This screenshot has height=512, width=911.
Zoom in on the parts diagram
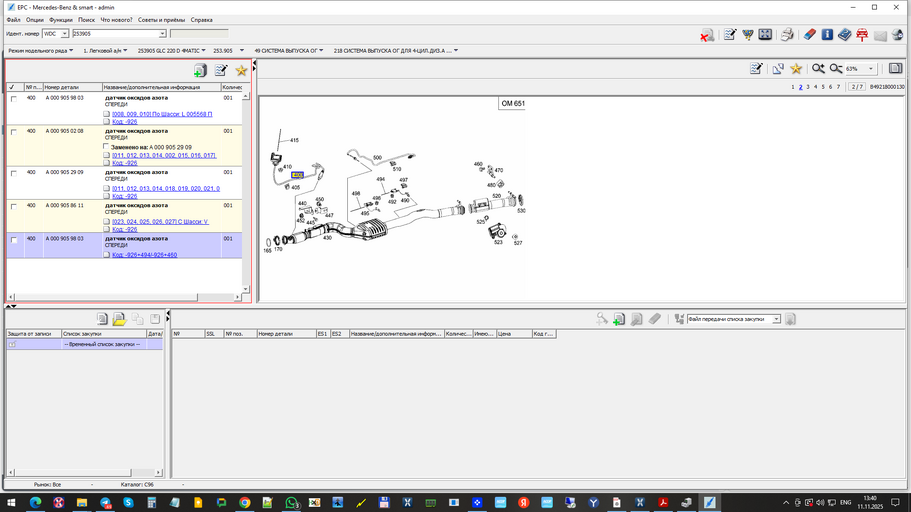(818, 69)
